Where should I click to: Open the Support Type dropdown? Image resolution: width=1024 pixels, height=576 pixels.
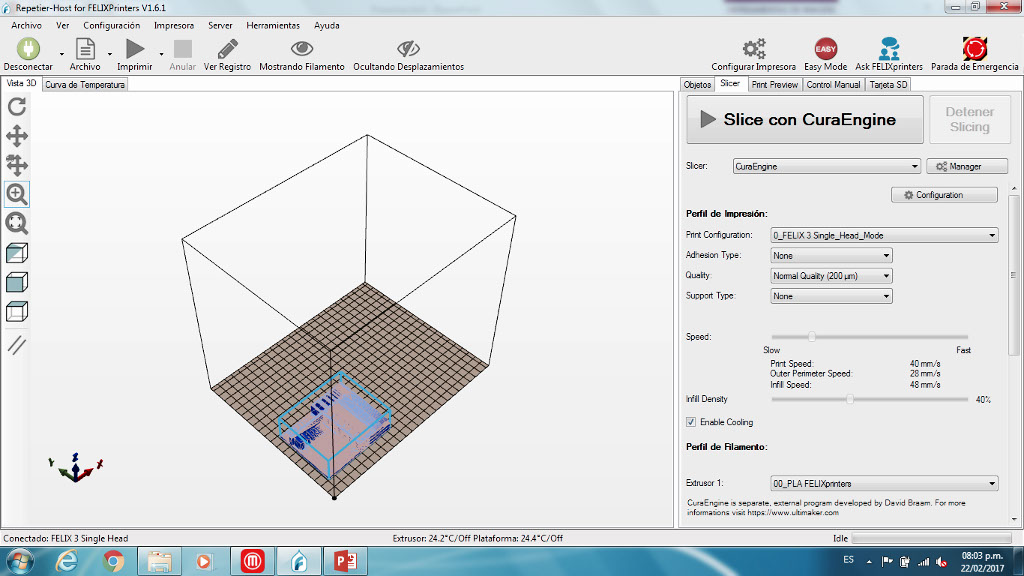[831, 296]
